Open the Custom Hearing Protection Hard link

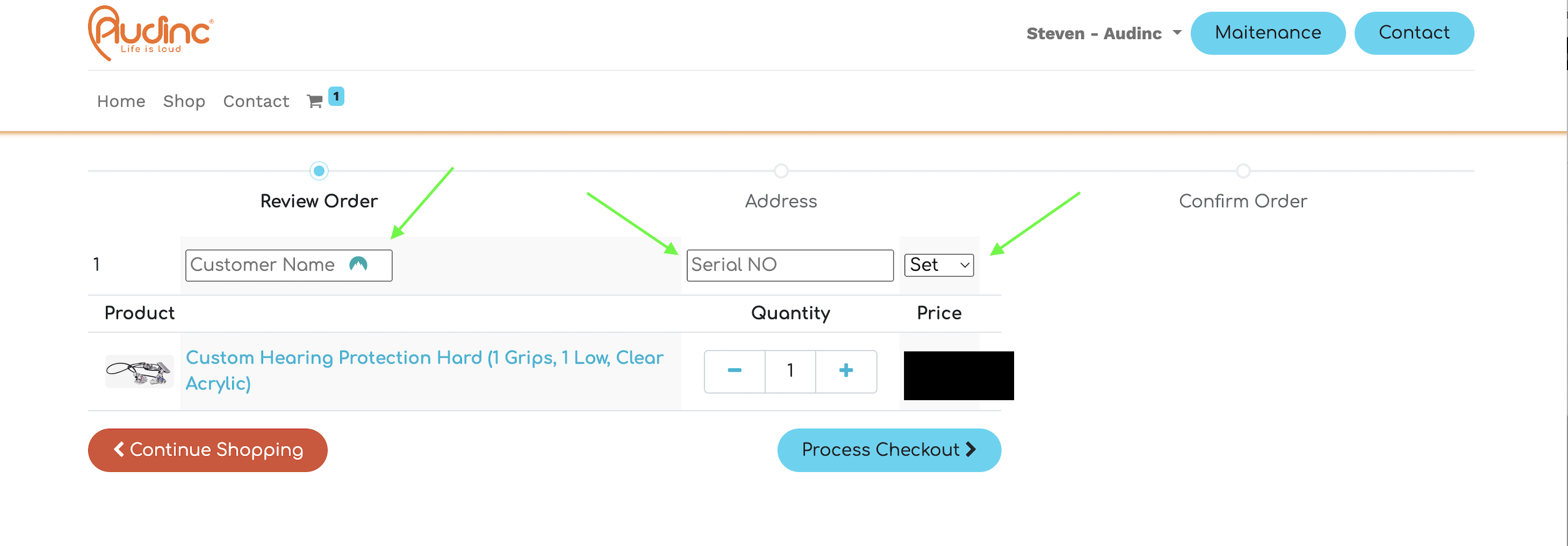click(424, 370)
